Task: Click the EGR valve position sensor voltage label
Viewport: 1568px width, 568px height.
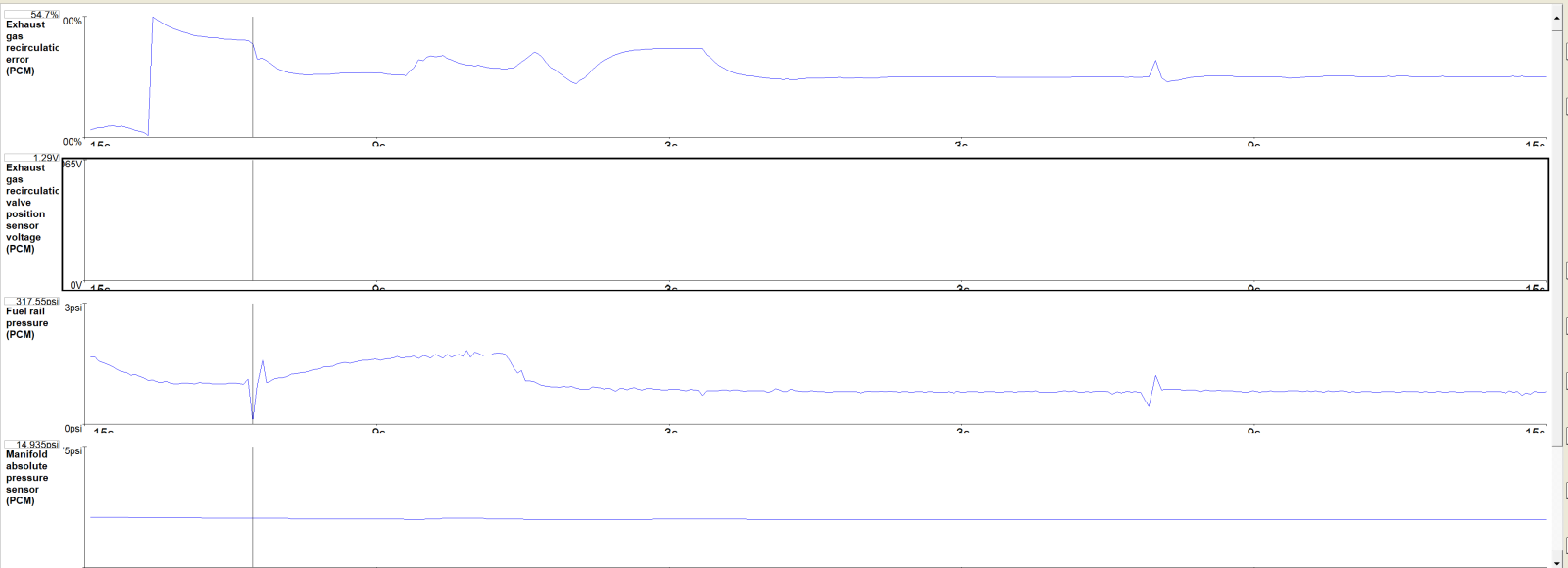Action: 31,208
